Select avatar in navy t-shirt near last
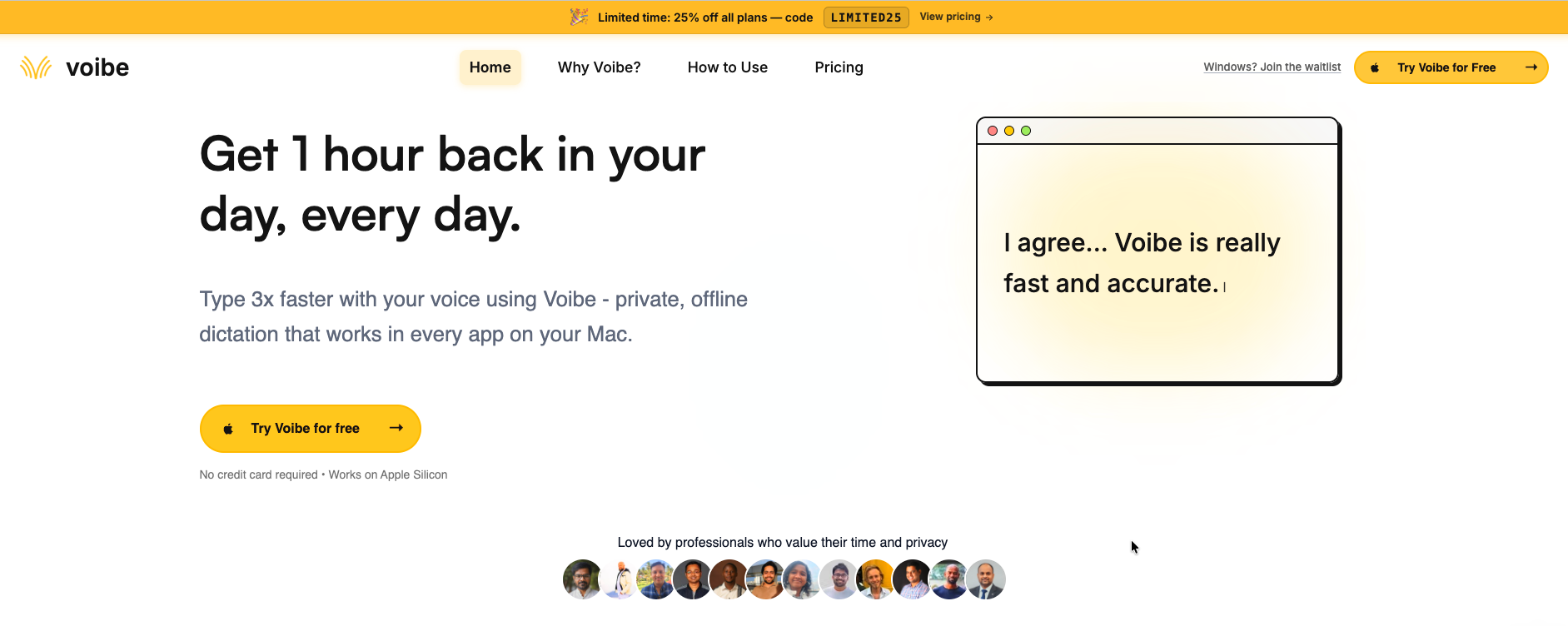This screenshot has height=626, width=1568. pyautogui.click(x=948, y=579)
